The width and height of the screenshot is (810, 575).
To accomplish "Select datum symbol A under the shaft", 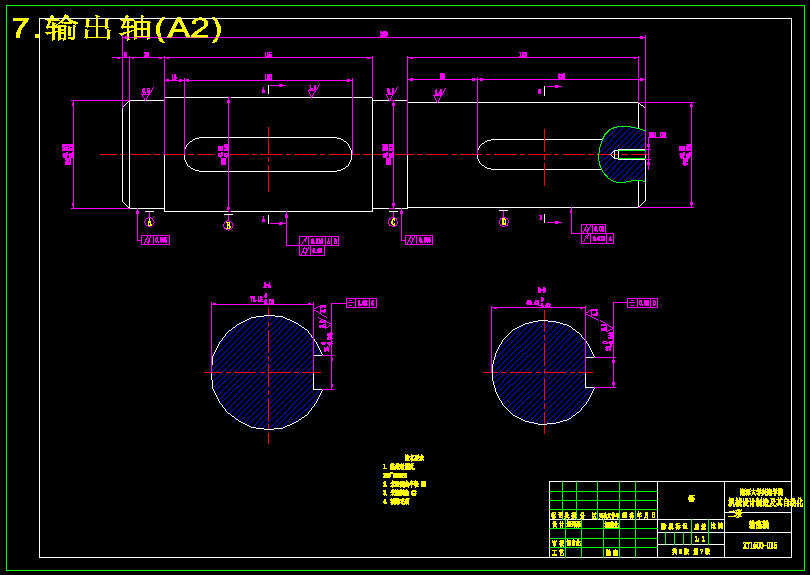I will point(150,222).
